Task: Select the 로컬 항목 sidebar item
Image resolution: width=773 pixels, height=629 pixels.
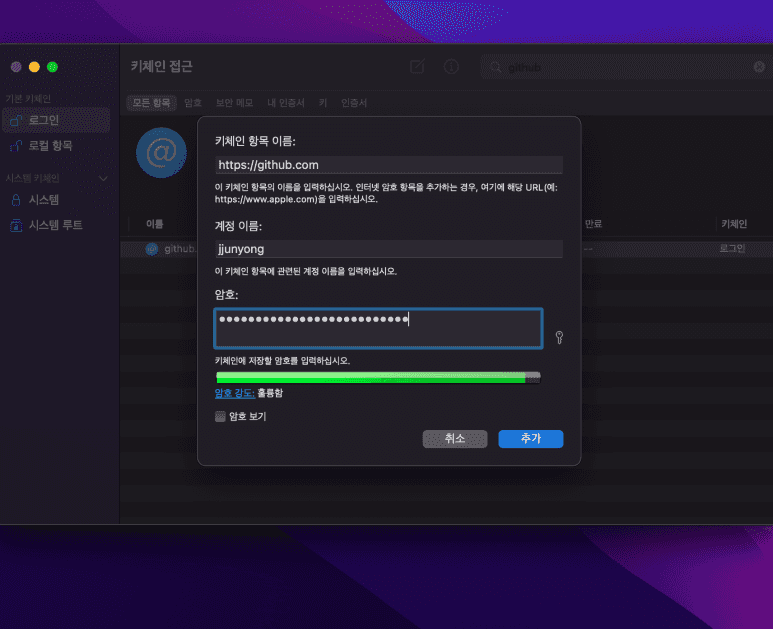Action: click(50, 146)
